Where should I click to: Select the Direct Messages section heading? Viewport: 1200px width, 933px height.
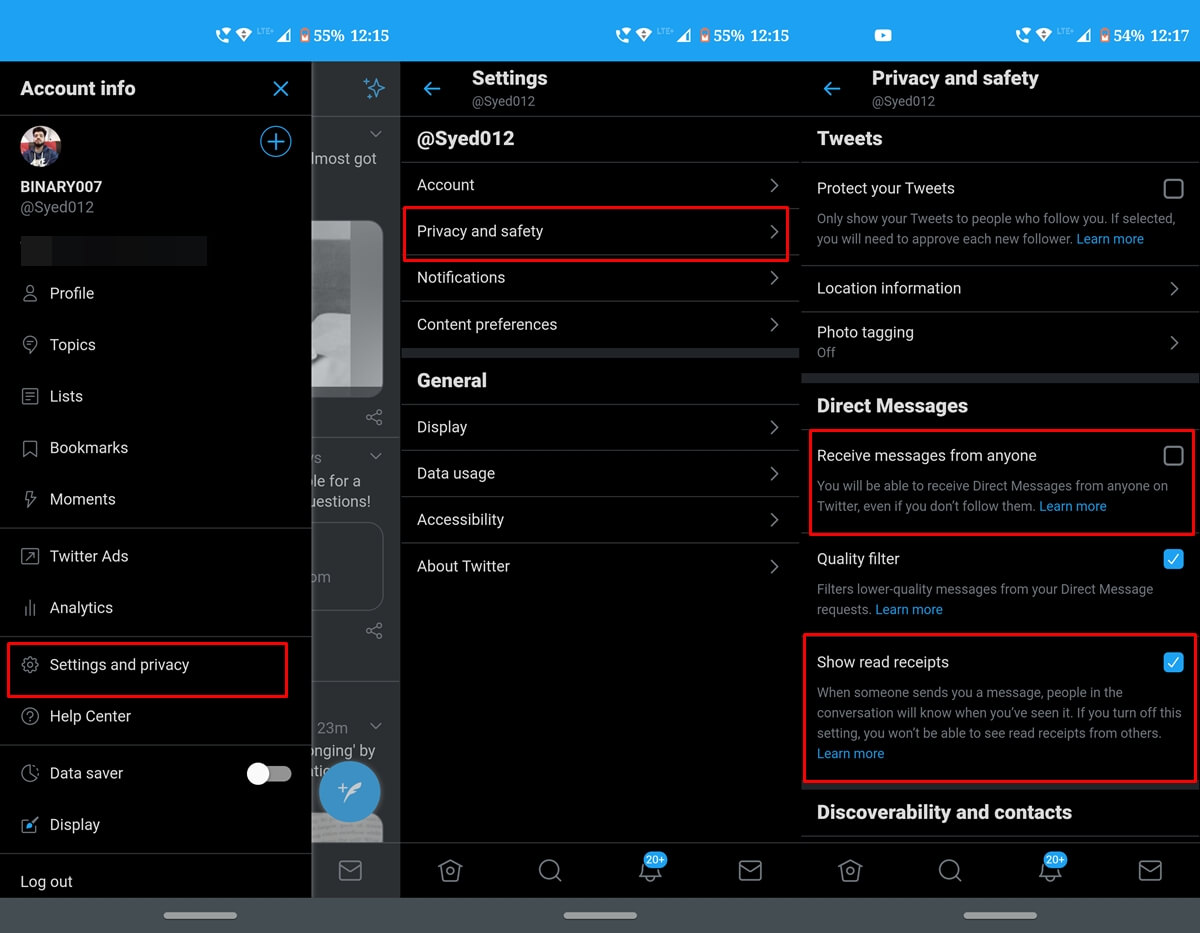[892, 406]
